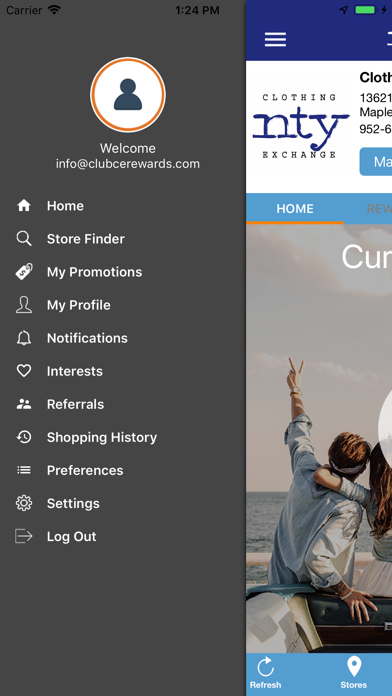Screen dimensions: 392x696
Task: Close the drawer with the hamburger icon
Action: click(275, 40)
